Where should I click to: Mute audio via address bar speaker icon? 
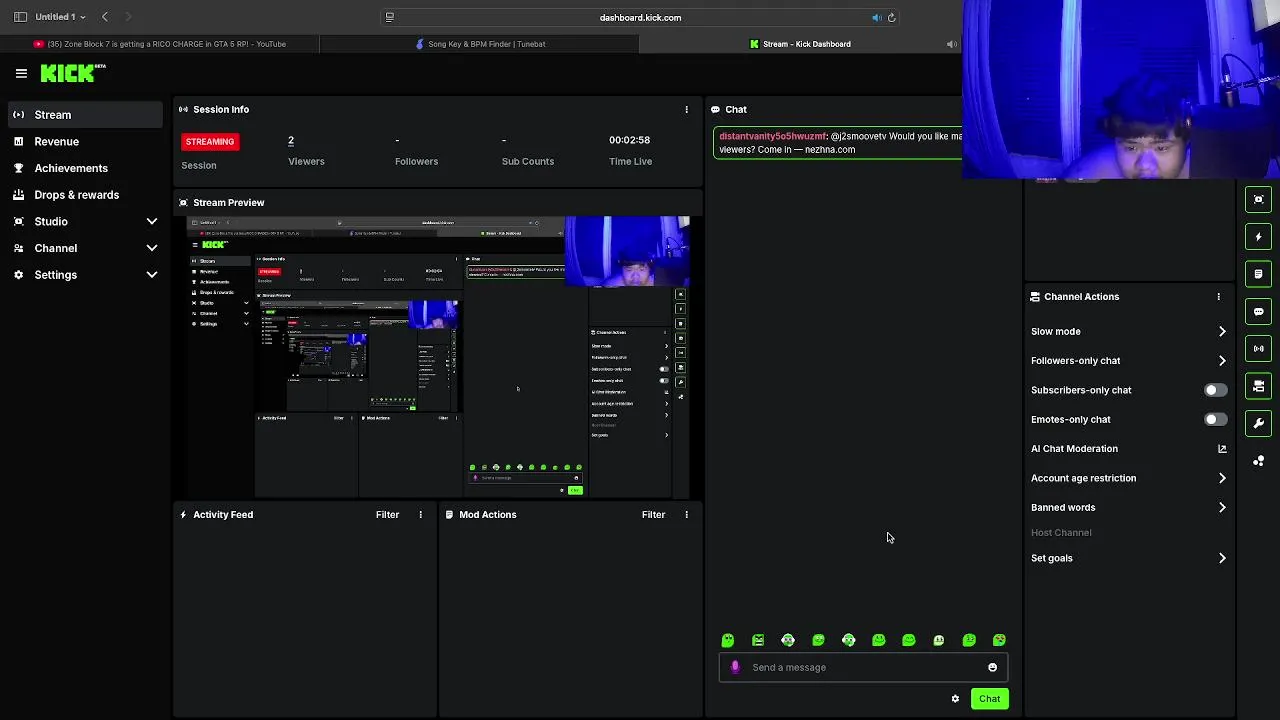pos(876,17)
